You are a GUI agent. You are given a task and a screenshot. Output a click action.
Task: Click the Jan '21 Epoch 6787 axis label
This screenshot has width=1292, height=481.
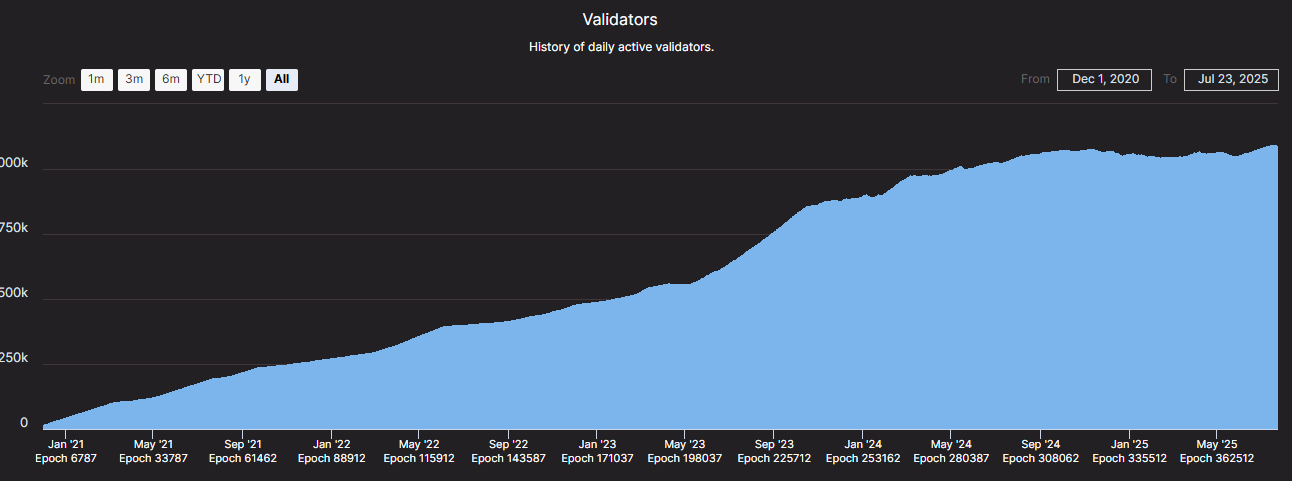(x=65, y=451)
